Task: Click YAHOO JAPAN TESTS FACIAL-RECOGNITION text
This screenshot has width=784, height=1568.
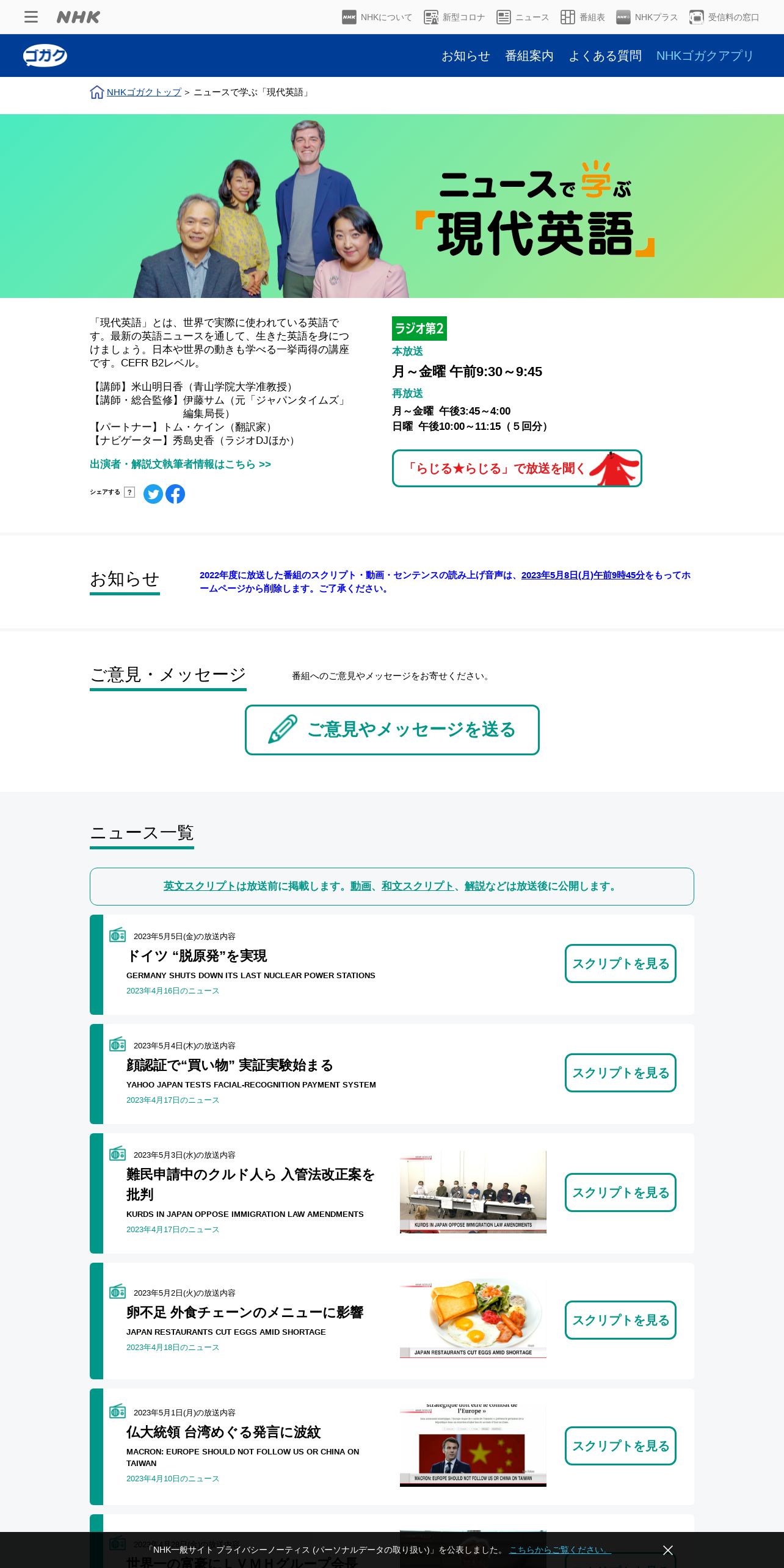Action: point(251,1084)
